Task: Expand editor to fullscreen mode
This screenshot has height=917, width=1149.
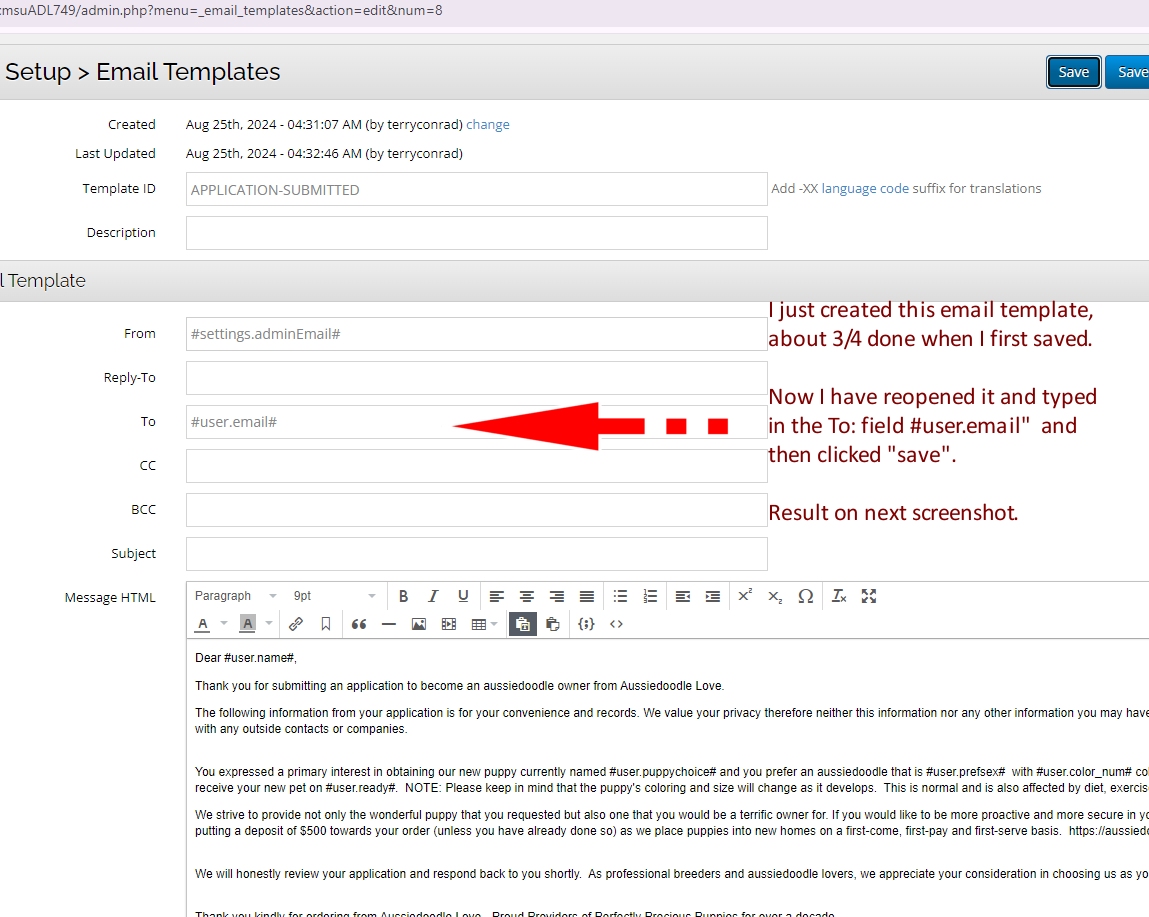Action: click(x=869, y=596)
